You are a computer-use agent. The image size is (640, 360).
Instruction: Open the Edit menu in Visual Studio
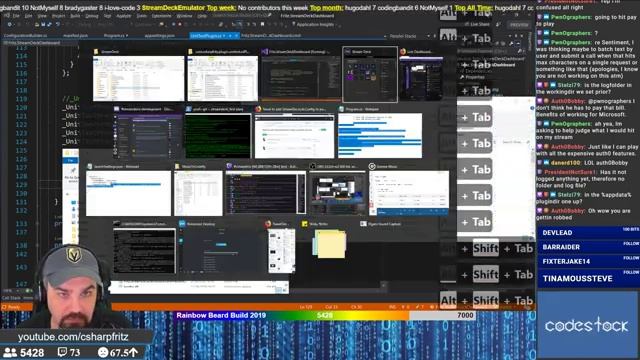pos(28,16)
